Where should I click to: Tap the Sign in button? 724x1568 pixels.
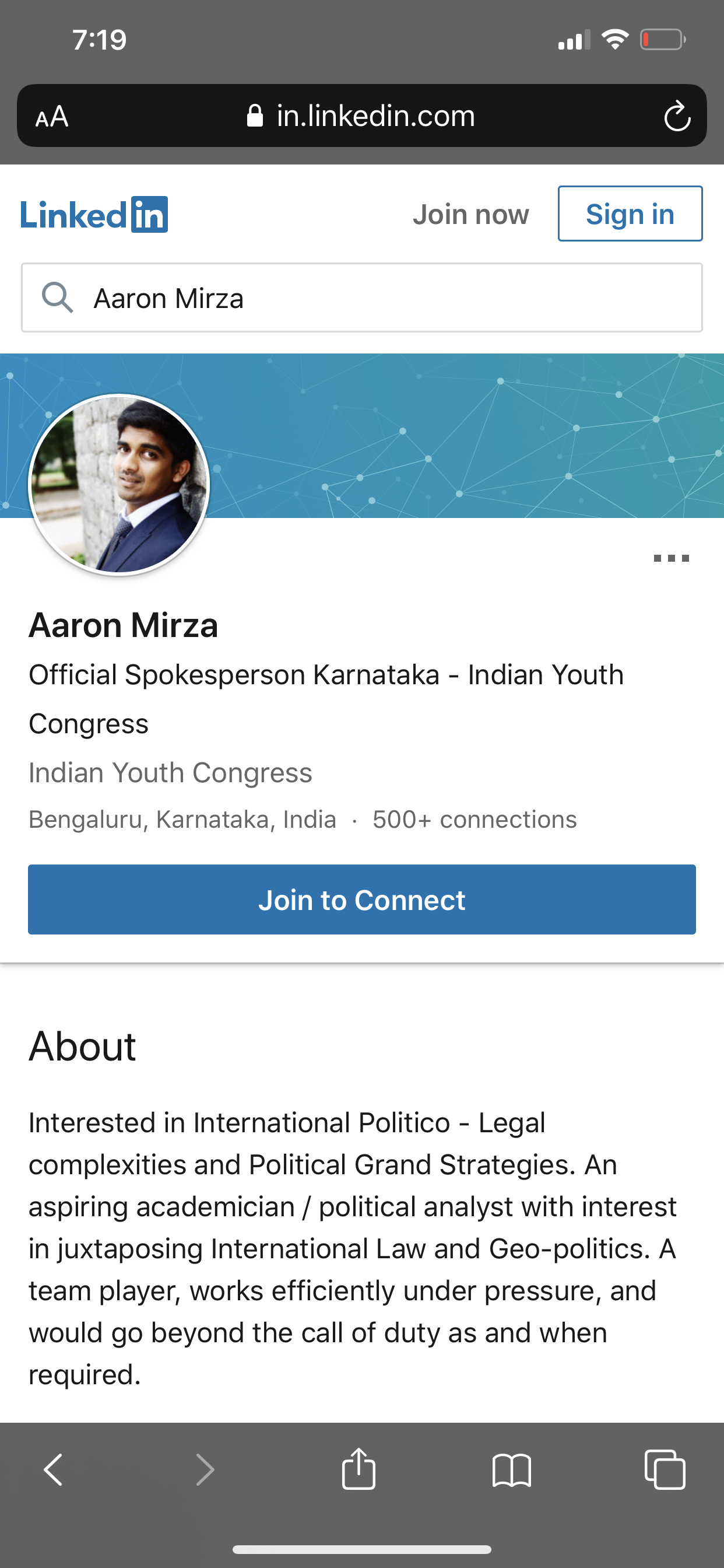coord(630,213)
